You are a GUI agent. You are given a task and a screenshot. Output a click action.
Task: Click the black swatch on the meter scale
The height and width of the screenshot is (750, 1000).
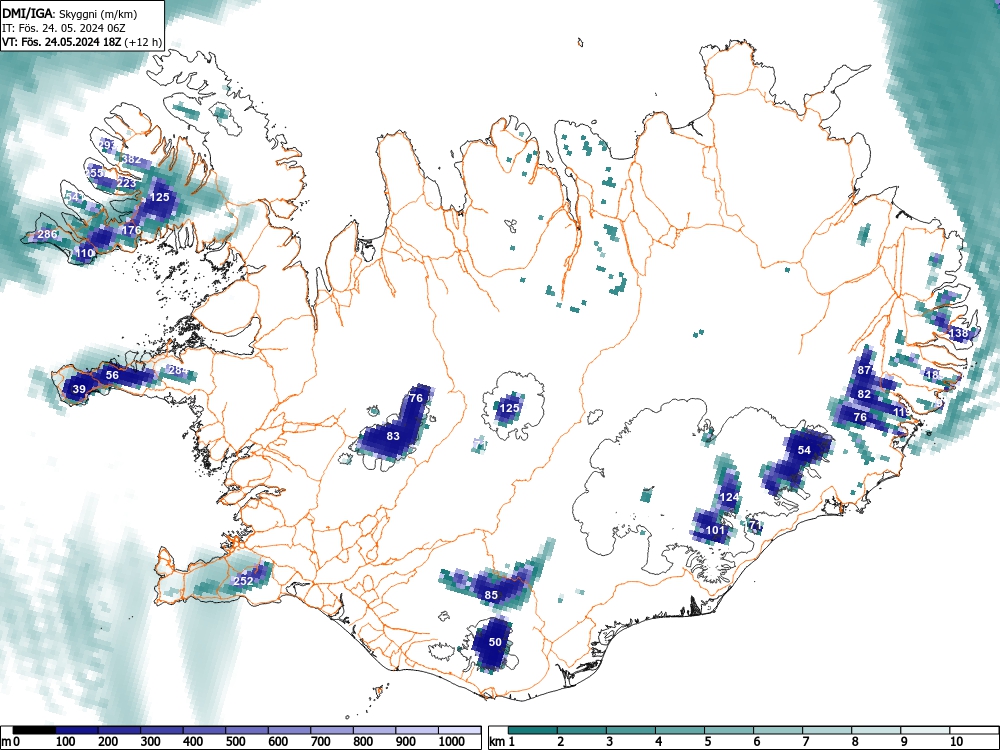coord(34,730)
